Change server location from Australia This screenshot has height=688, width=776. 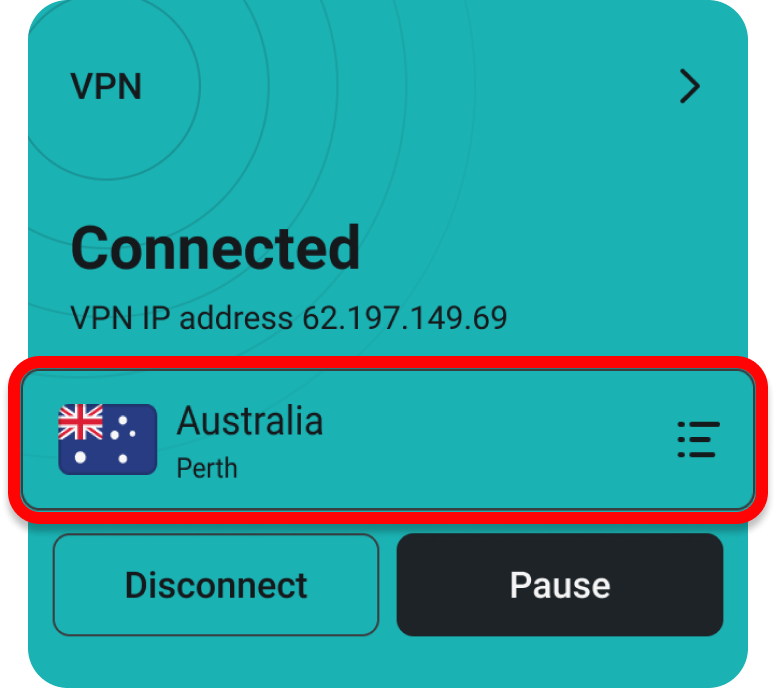[x=388, y=440]
